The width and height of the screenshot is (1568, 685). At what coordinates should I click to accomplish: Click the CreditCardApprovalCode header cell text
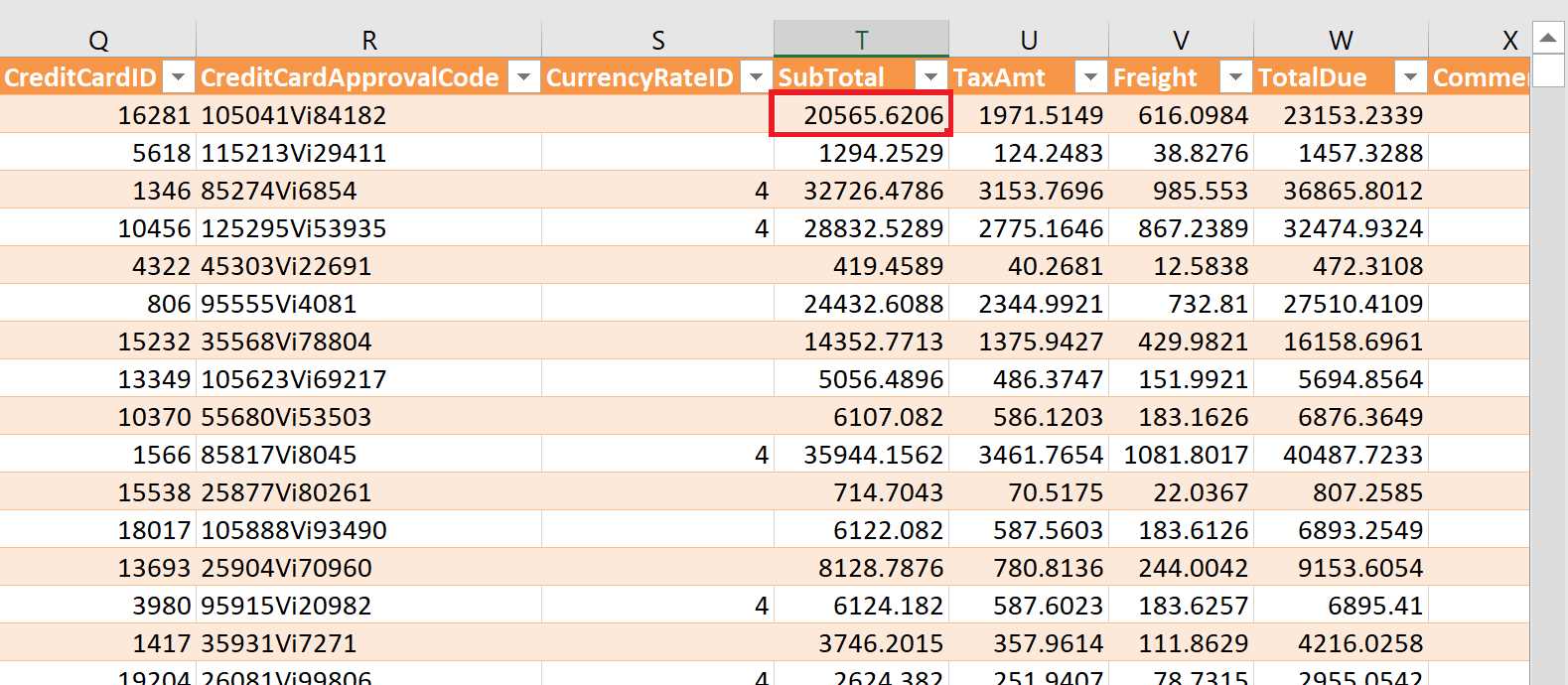click(x=350, y=77)
